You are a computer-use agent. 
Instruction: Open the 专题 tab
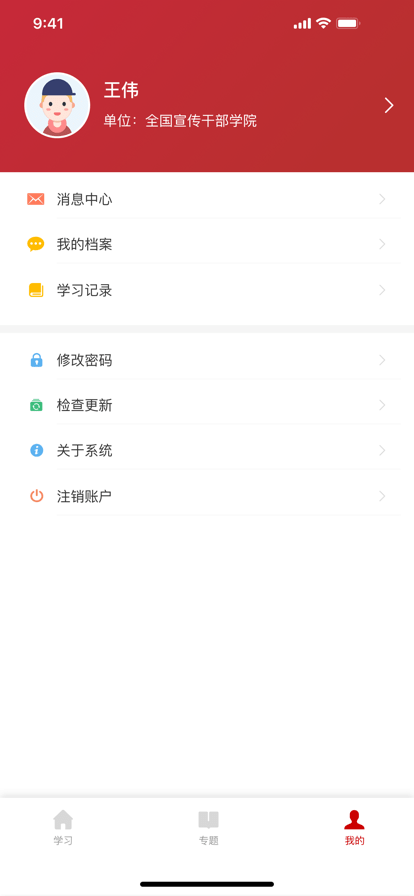[208, 827]
